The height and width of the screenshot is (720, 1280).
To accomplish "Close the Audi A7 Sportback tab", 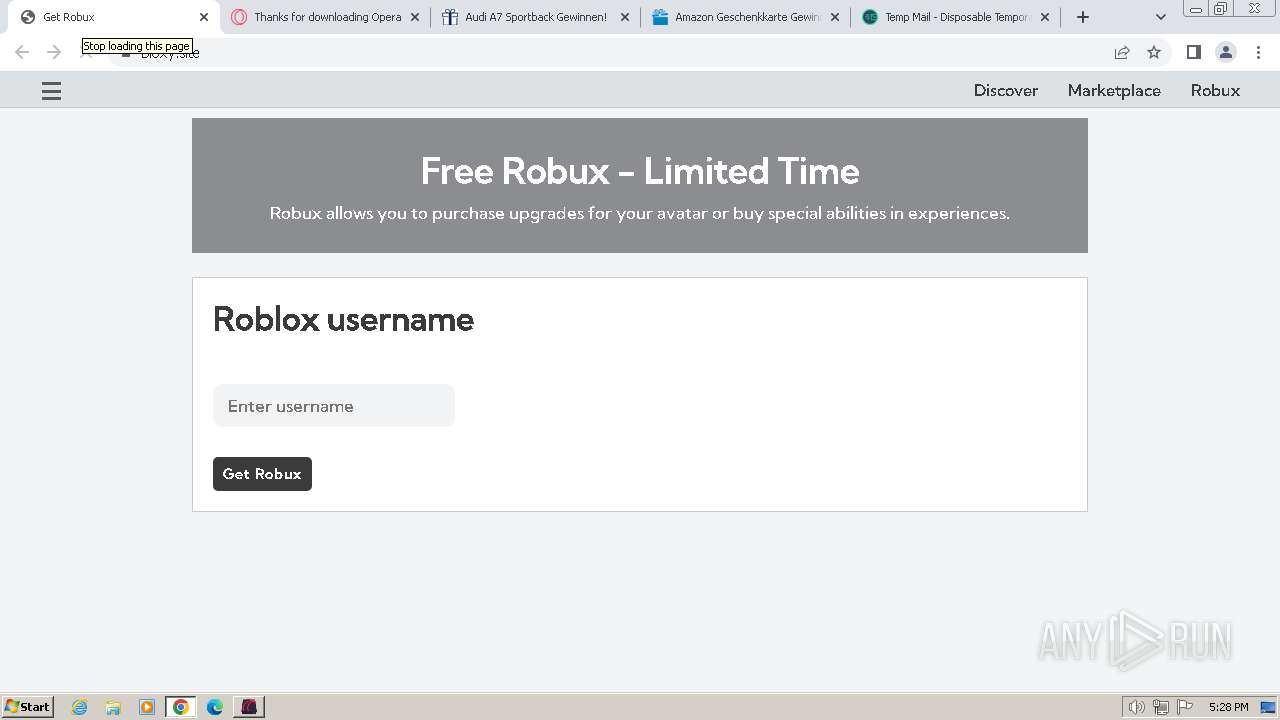I will (x=625, y=17).
